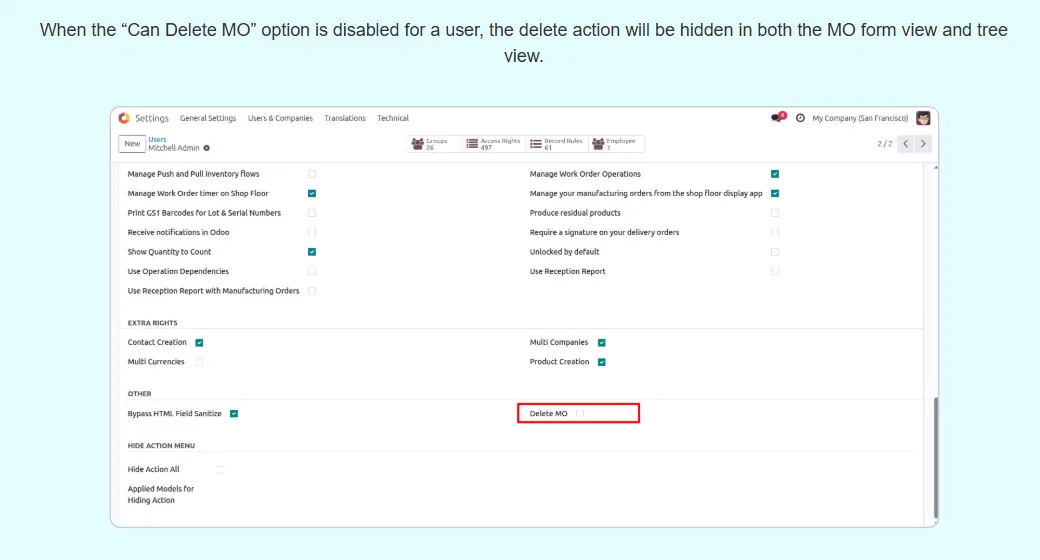Image resolution: width=1040 pixels, height=560 pixels.
Task: Enable the Delete MO checkbox
Action: click(x=581, y=413)
